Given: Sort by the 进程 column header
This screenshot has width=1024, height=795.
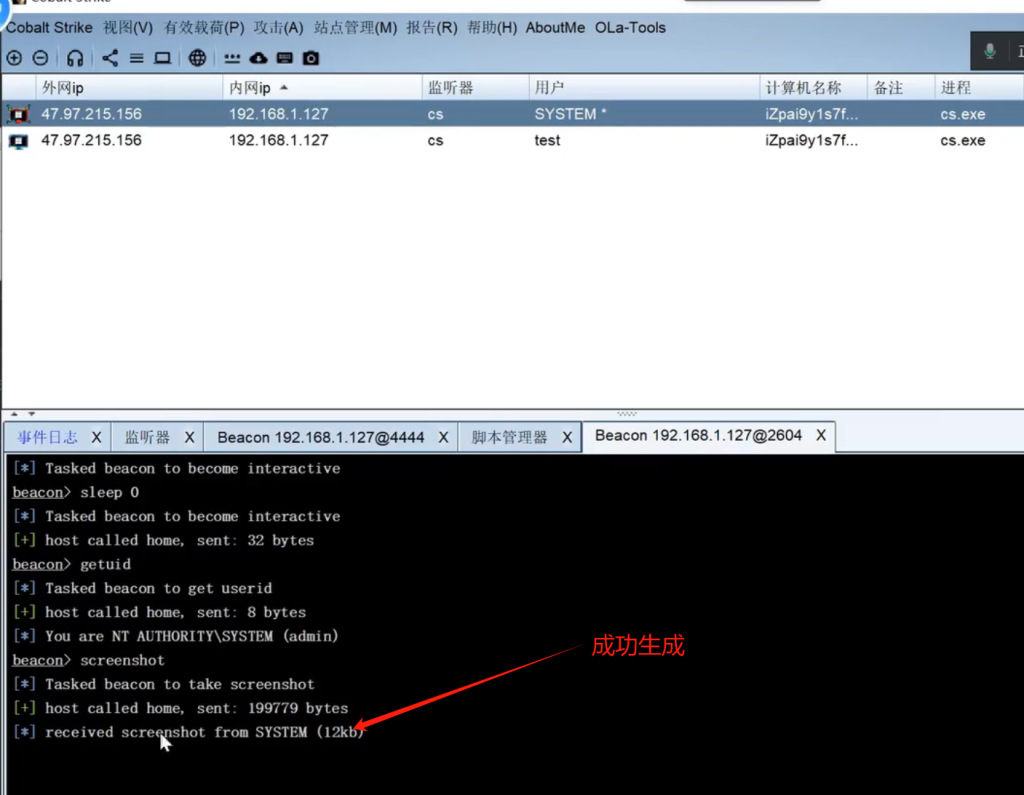Looking at the screenshot, I should pos(979,88).
